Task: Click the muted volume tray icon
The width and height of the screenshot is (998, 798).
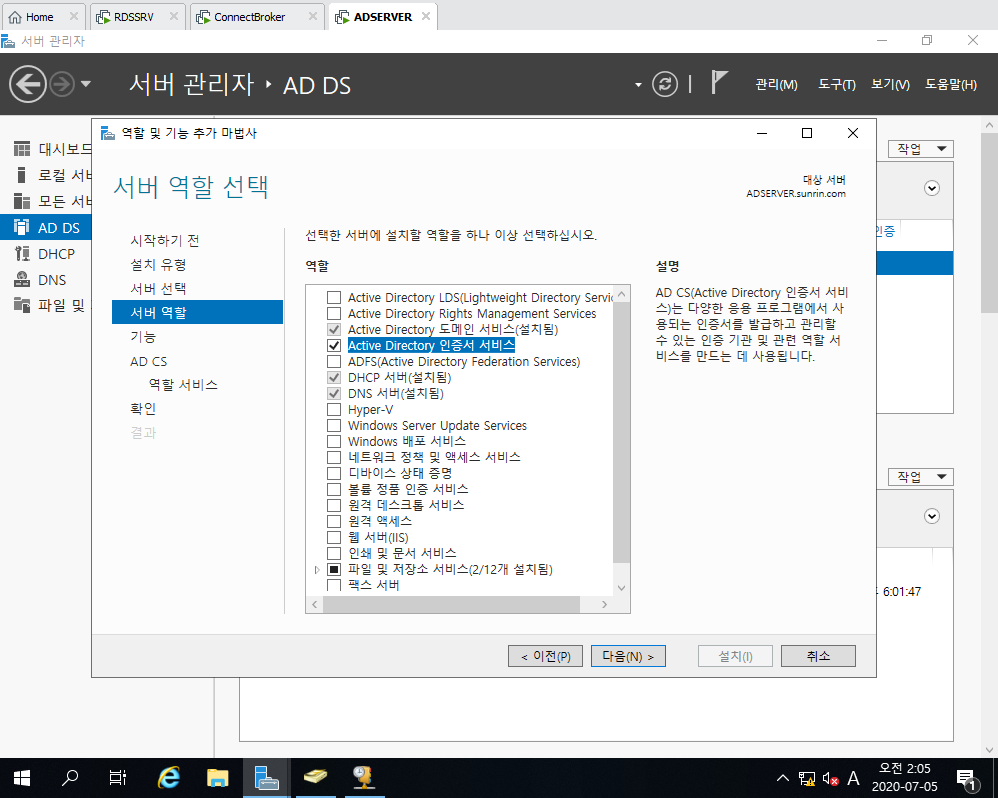Action: pyautogui.click(x=830, y=779)
